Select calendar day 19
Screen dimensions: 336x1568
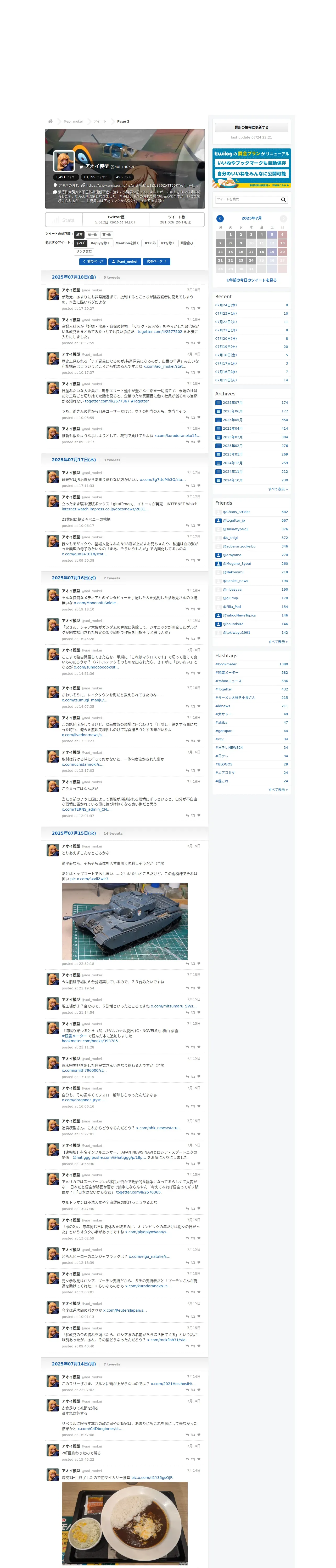tap(272, 251)
